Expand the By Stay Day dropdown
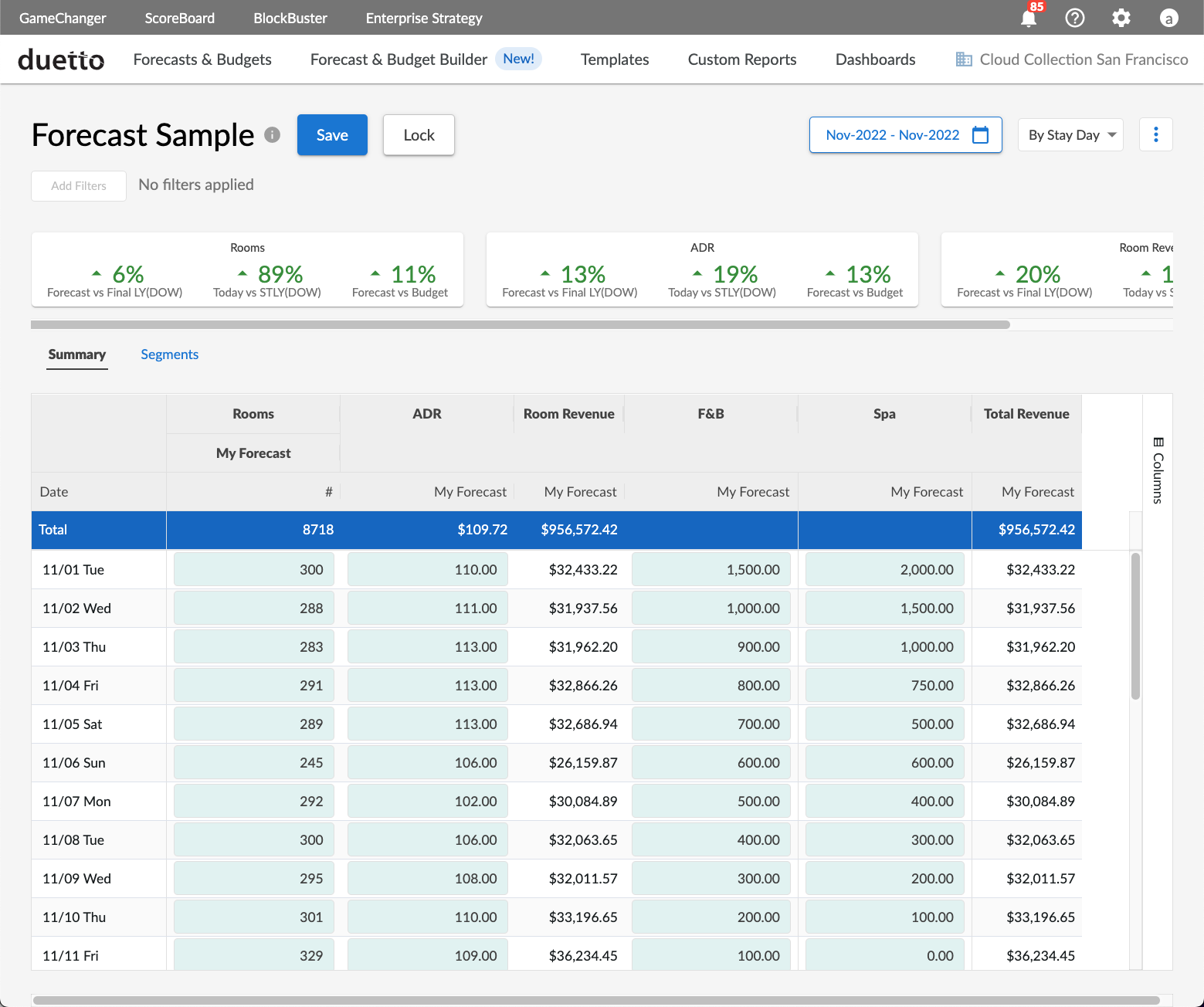Viewport: 1204px width, 1007px height. pos(1070,135)
